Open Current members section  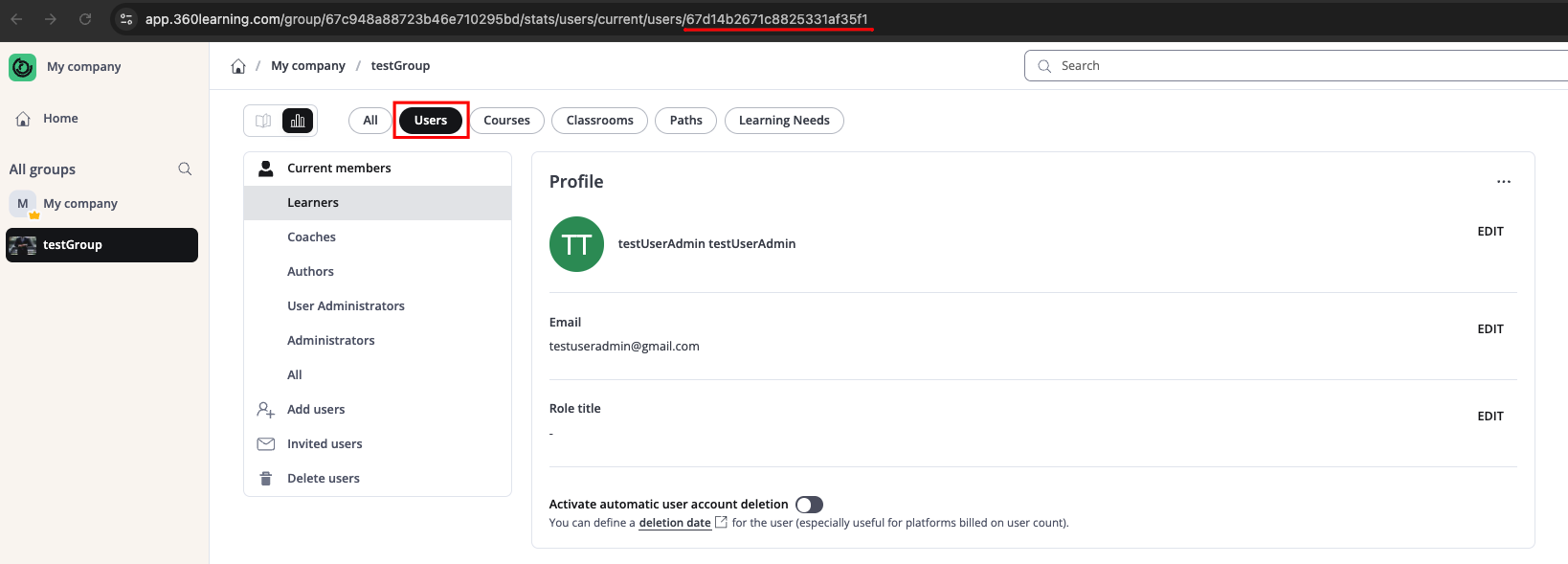[x=378, y=169]
